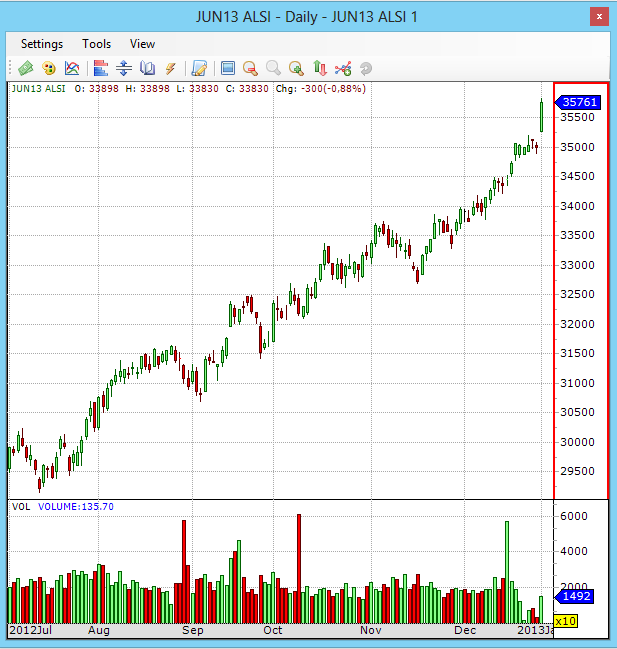Open the View menu
This screenshot has width=617, height=649.
click(143, 44)
